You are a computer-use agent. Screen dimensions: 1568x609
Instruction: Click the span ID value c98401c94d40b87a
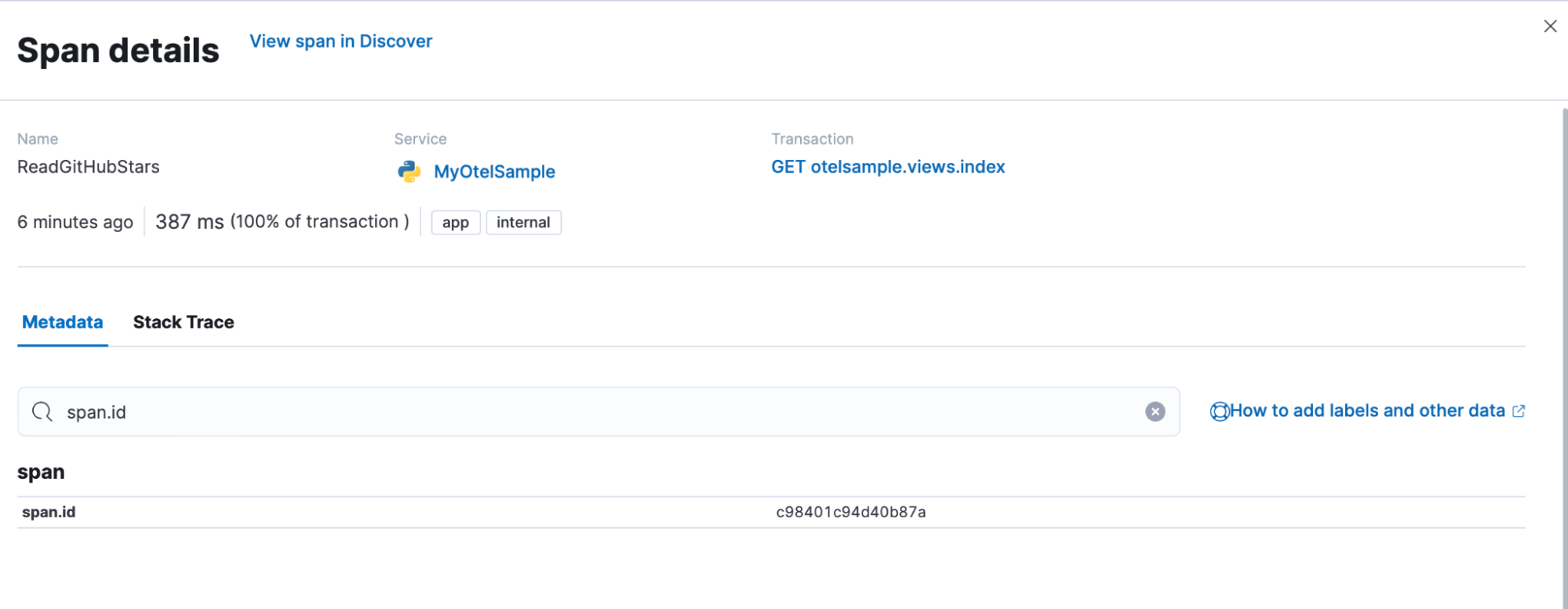tap(850, 512)
